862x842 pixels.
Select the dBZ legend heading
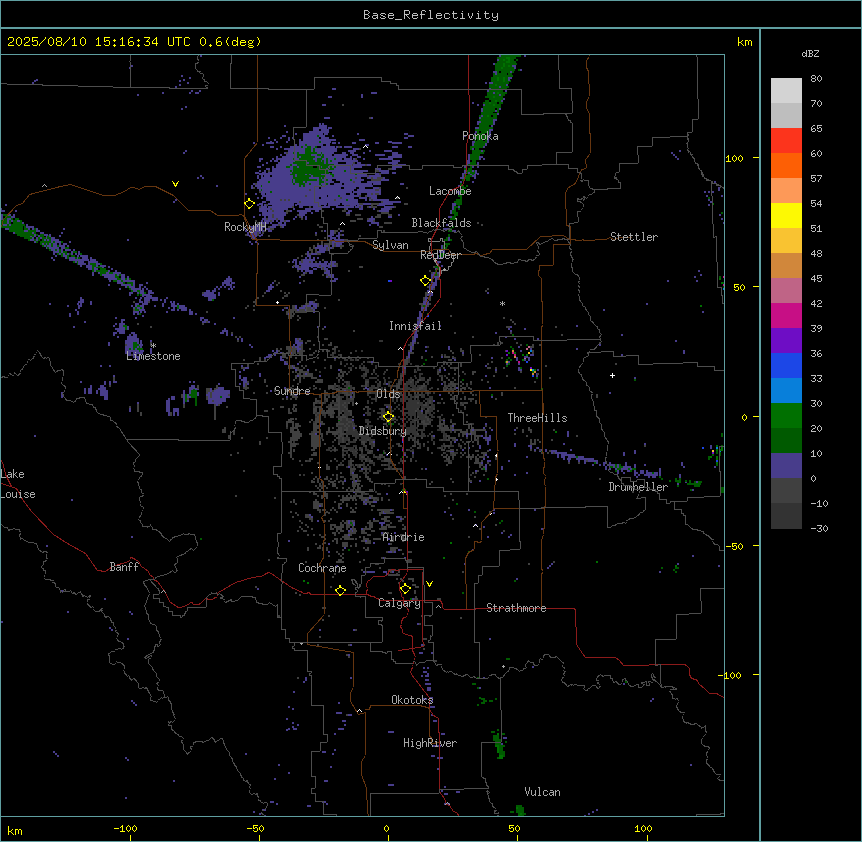coord(810,53)
